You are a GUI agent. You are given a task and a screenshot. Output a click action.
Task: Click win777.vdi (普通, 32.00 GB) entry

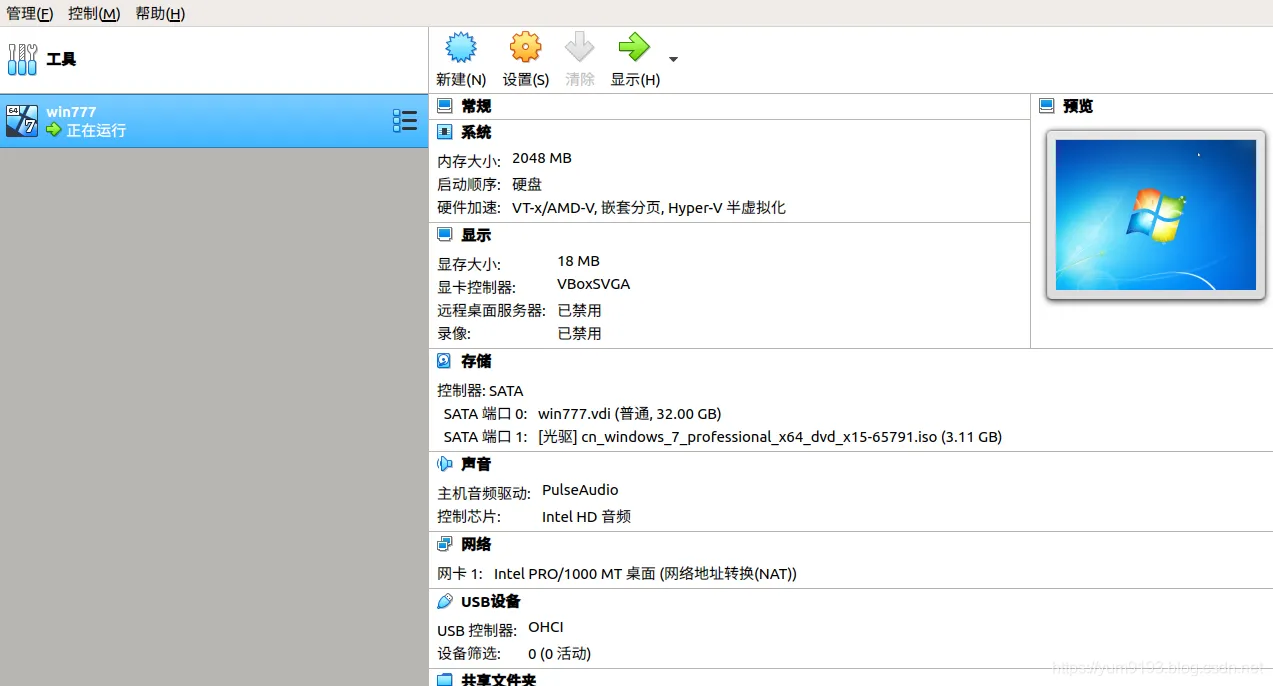(630, 414)
